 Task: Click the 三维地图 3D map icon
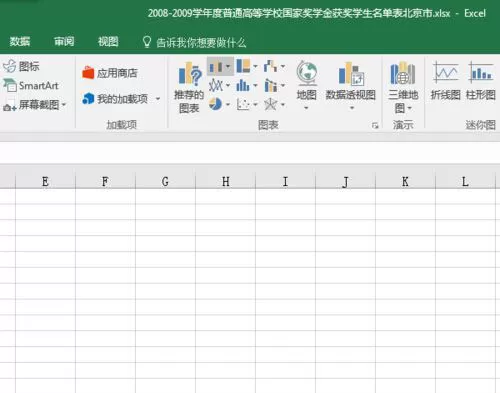click(x=403, y=73)
